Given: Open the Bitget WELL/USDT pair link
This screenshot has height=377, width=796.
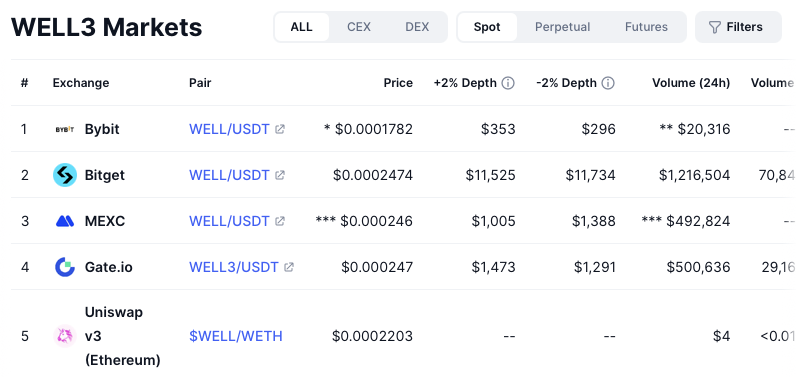Looking at the screenshot, I should [229, 175].
